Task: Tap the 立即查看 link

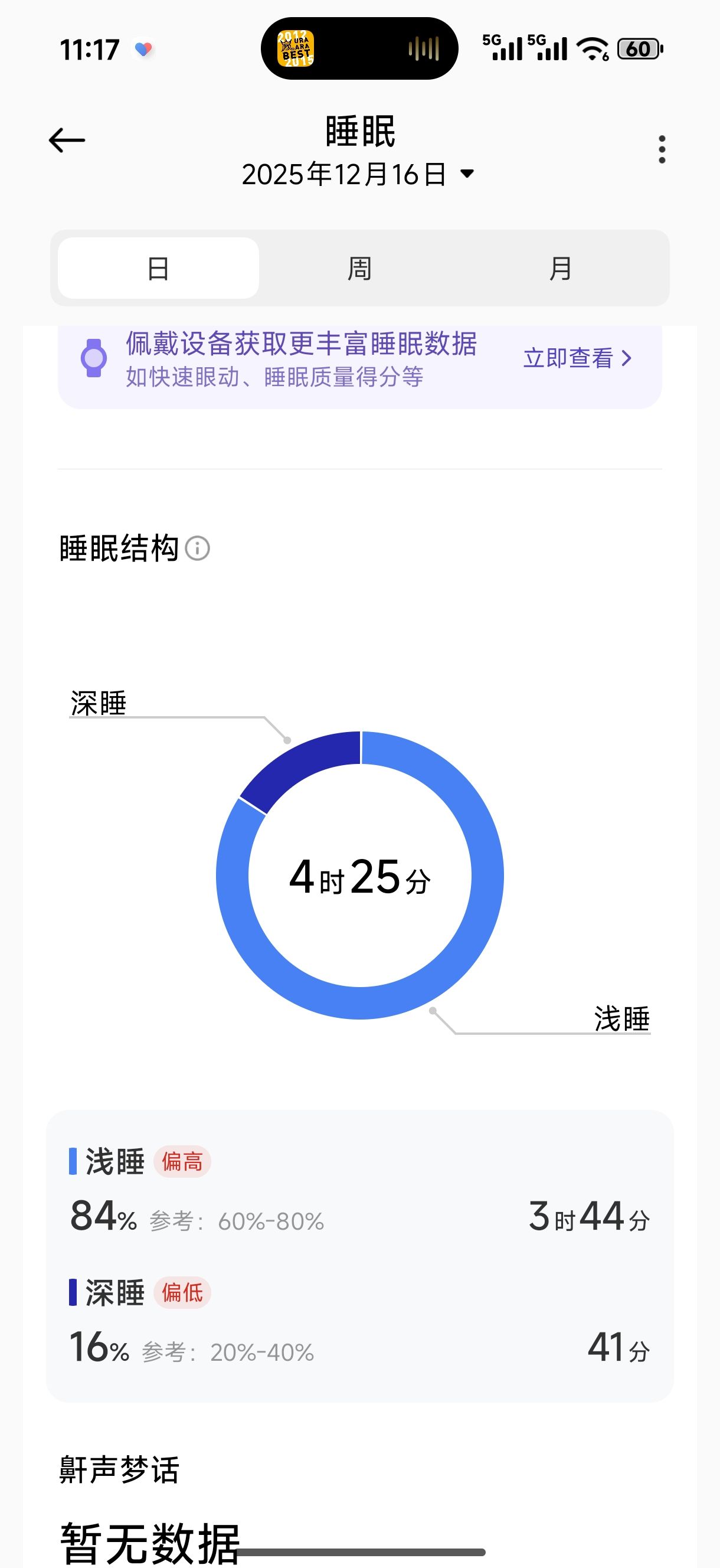Action: (x=568, y=358)
